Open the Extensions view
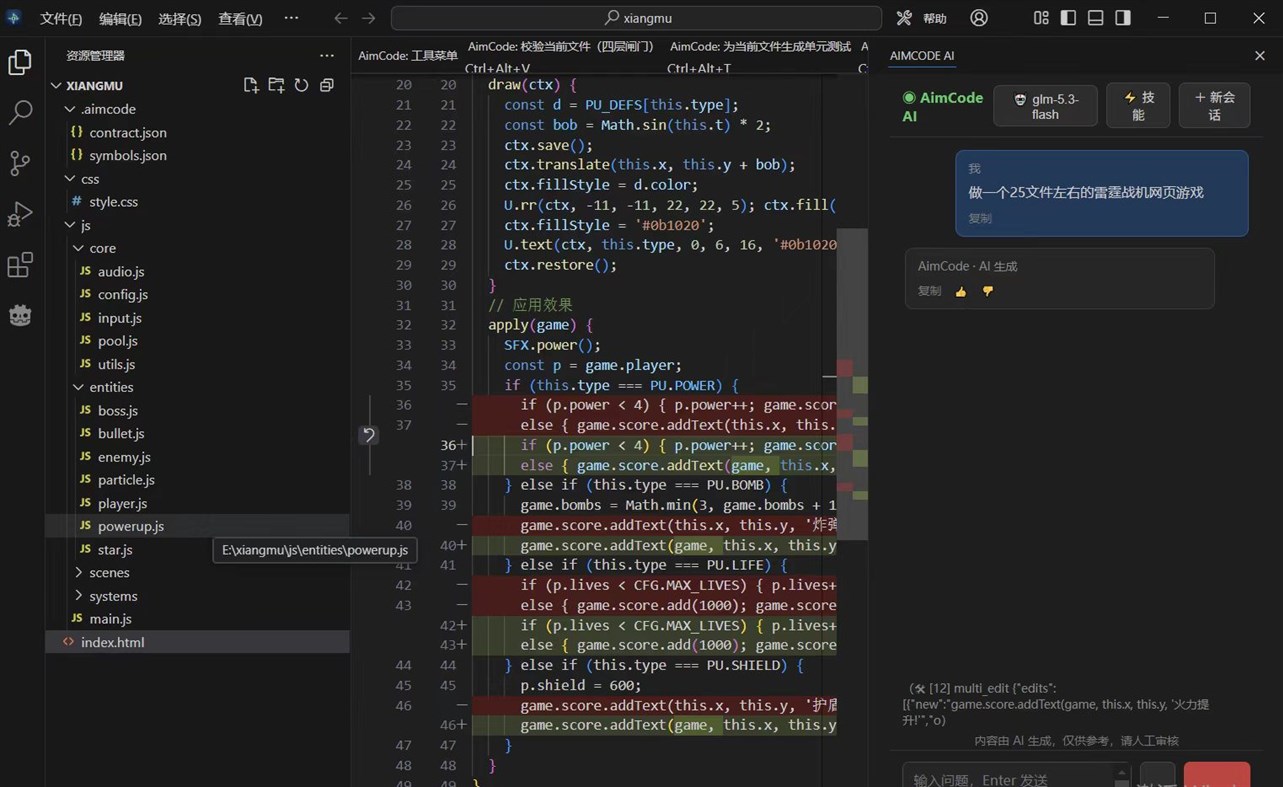The image size is (1283, 787). pos(20,265)
